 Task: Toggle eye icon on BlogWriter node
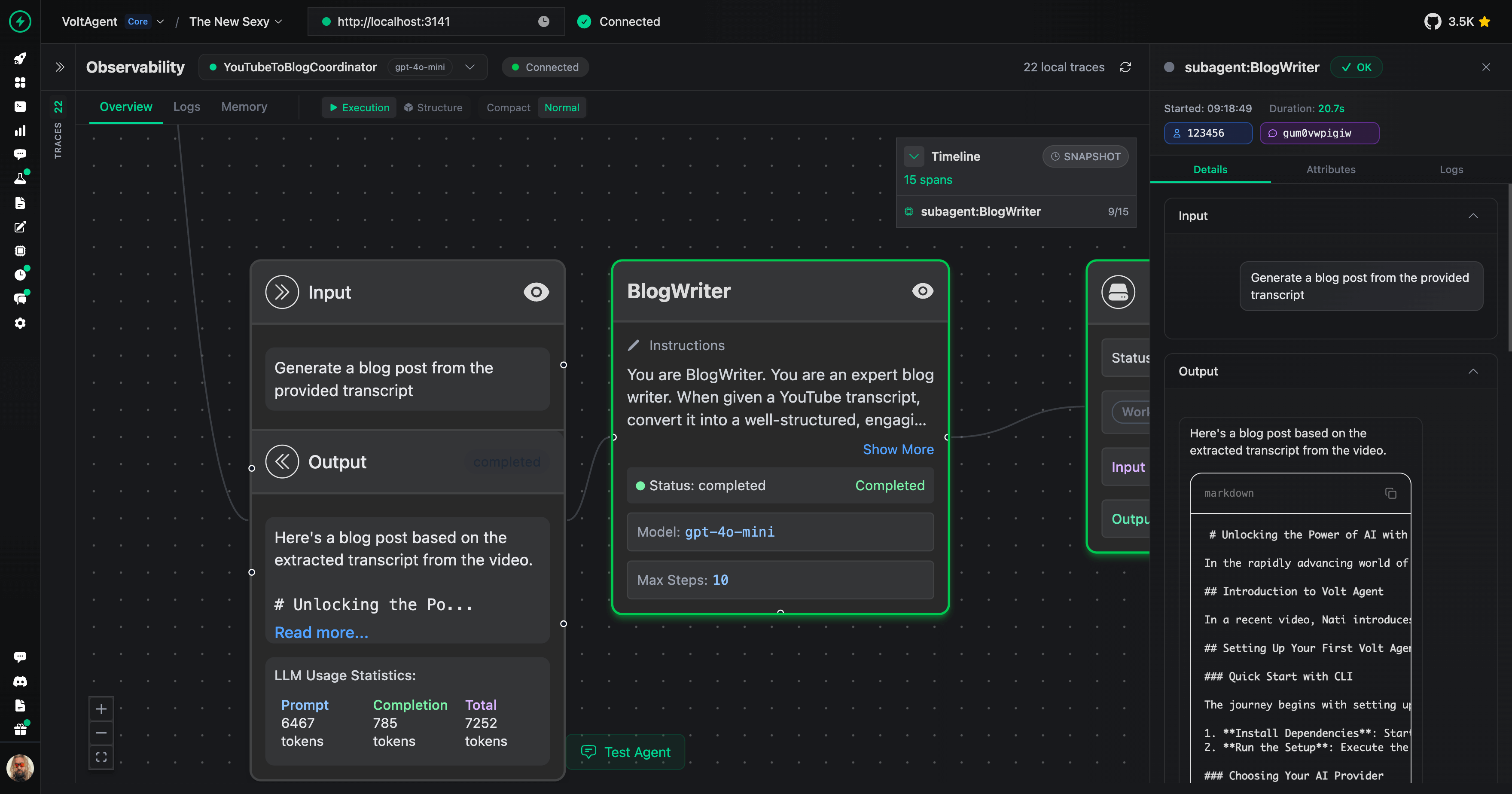(922, 291)
